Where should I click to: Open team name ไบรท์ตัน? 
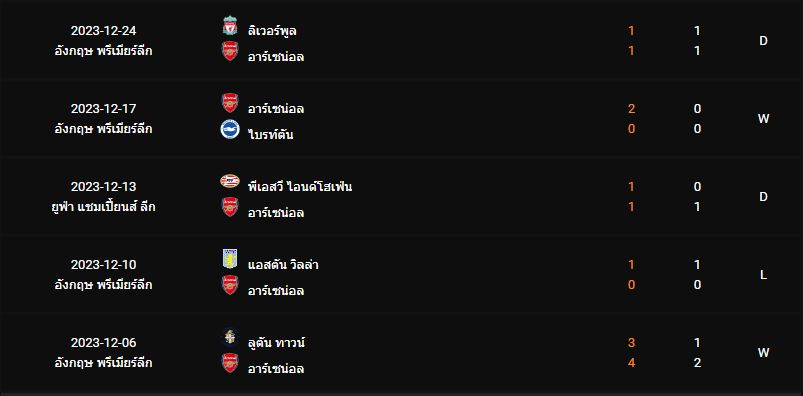[x=270, y=134]
